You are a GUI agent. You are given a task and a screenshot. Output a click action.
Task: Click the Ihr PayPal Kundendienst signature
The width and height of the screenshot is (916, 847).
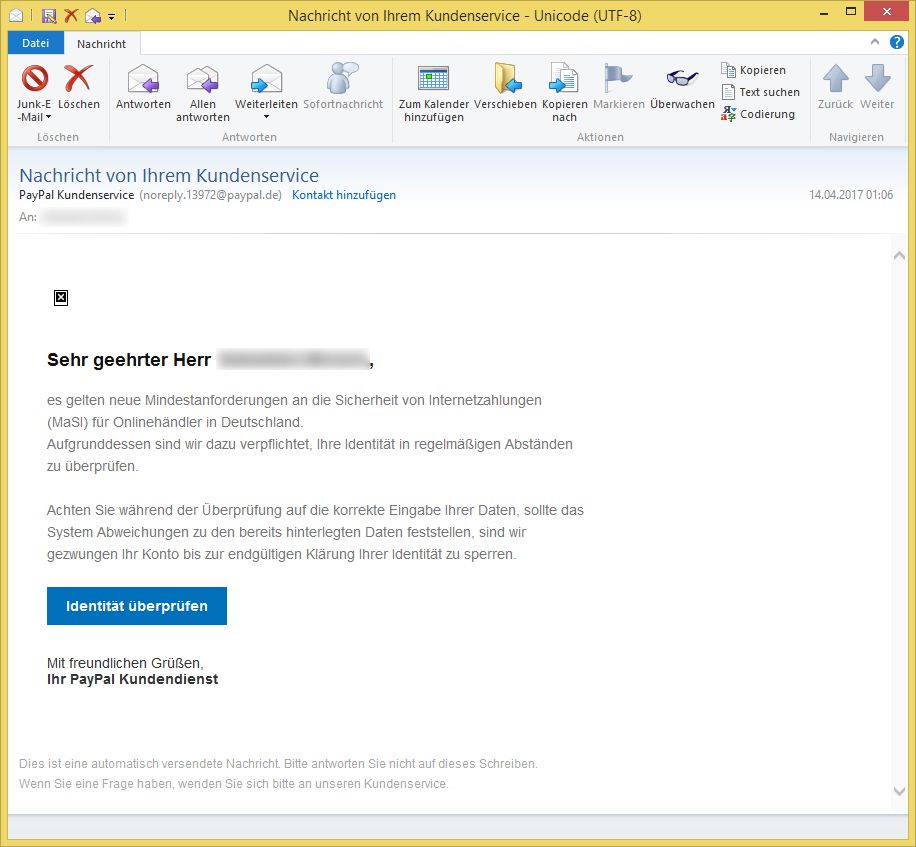133,679
